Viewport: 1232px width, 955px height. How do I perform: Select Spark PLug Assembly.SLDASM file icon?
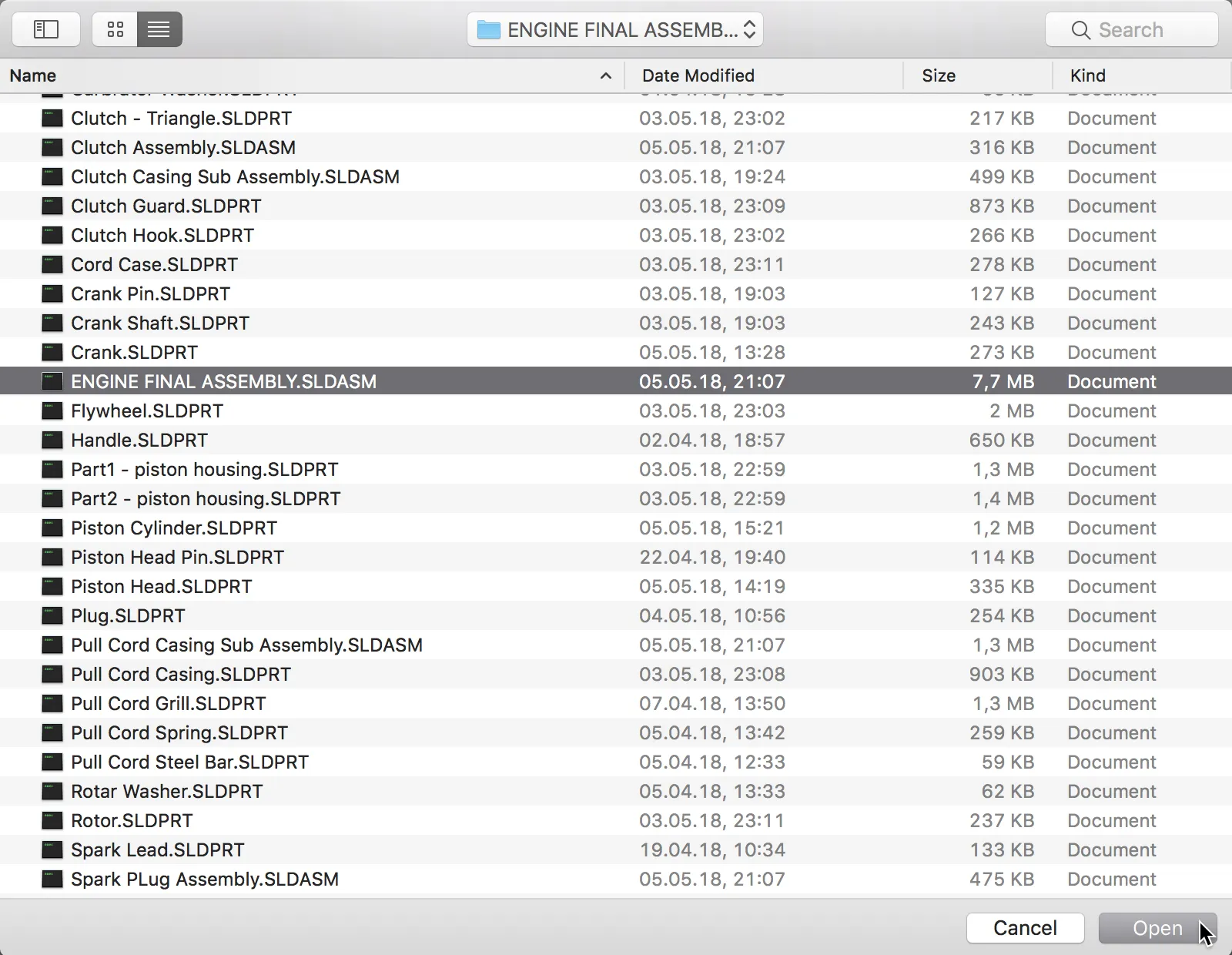[x=52, y=879]
